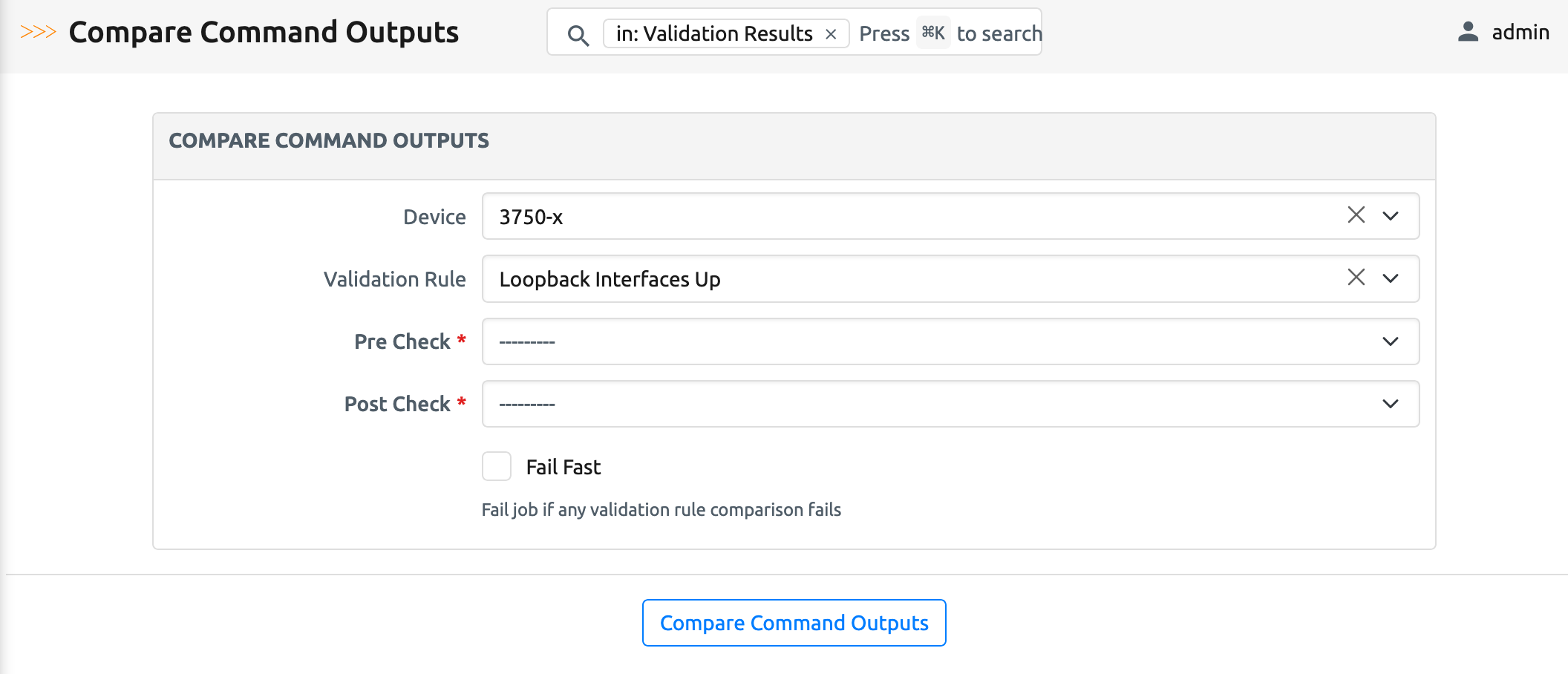The image size is (1568, 674).
Task: Enable the Fail Fast checkbox
Action: 497,467
